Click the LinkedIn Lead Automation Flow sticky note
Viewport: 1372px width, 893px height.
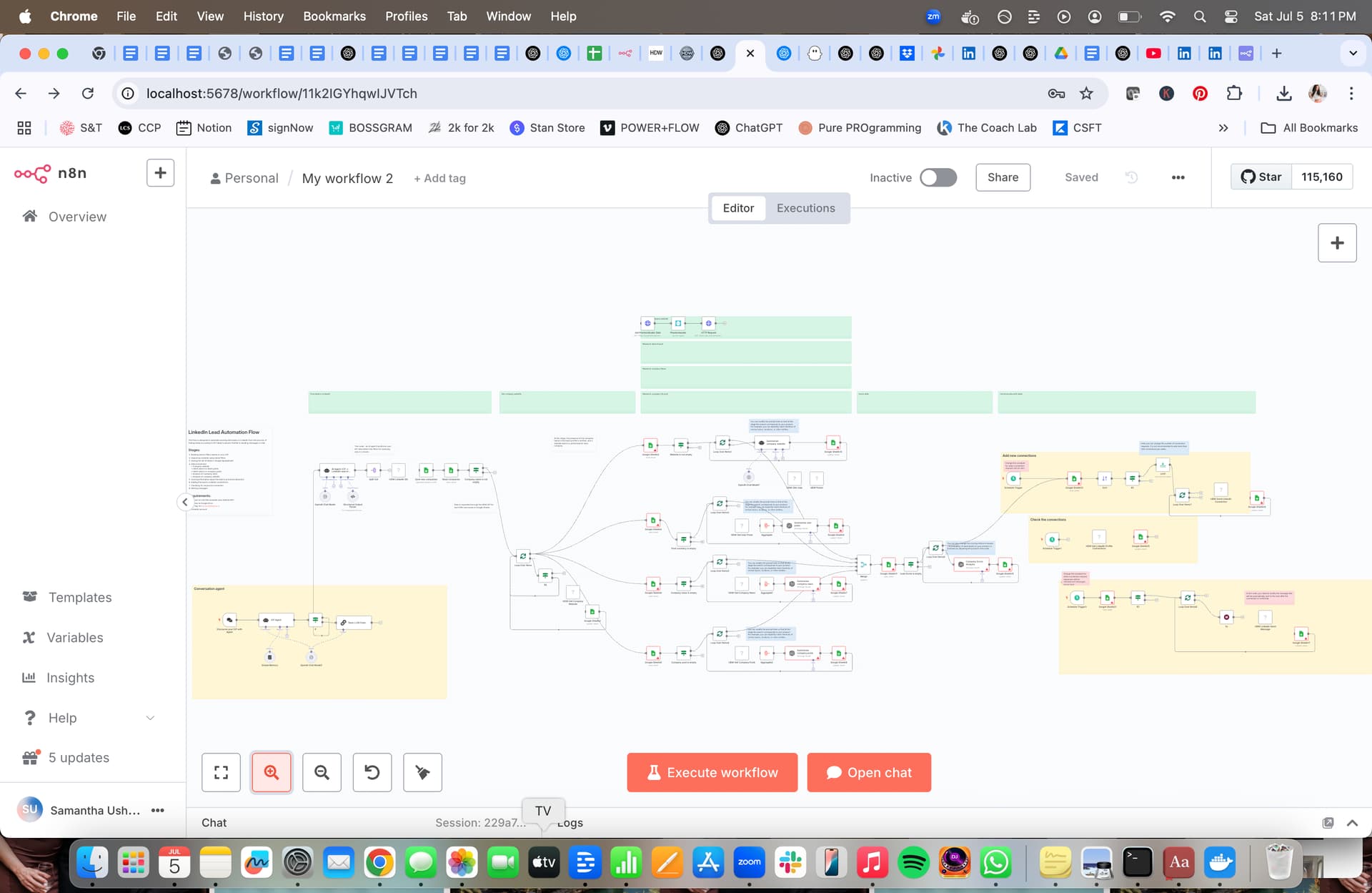229,470
